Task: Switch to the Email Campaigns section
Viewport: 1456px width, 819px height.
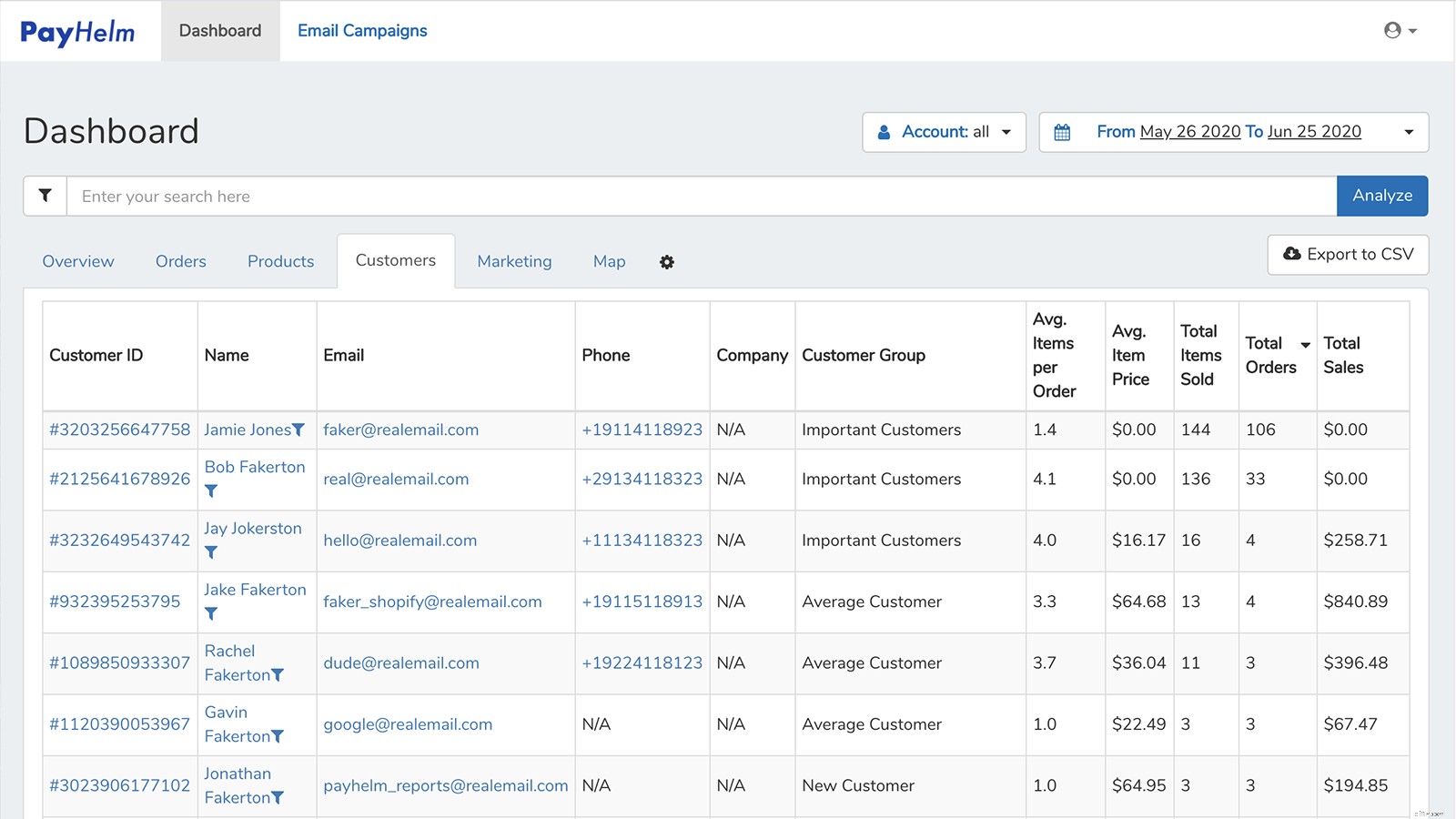Action: 361,30
